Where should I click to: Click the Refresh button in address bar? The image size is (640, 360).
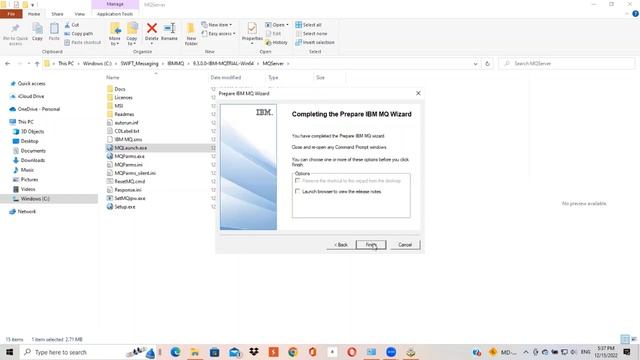pos(487,64)
